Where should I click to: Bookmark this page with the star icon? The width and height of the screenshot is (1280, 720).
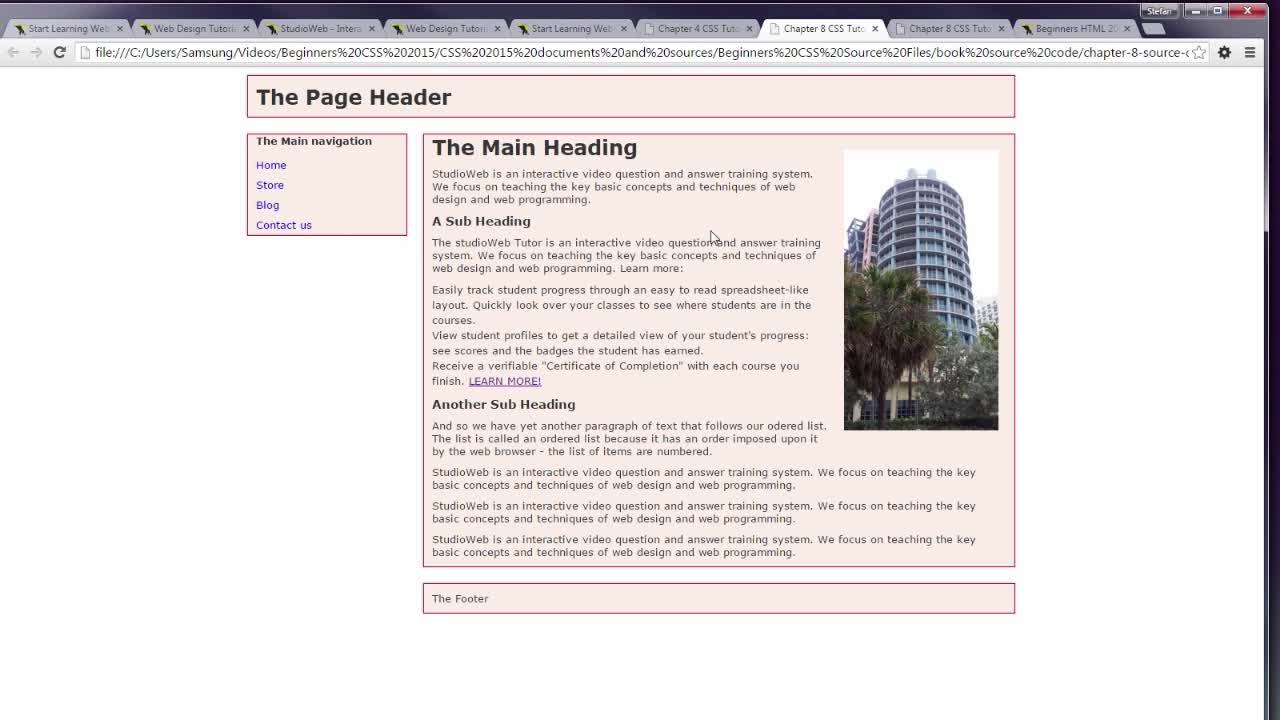coord(1199,52)
